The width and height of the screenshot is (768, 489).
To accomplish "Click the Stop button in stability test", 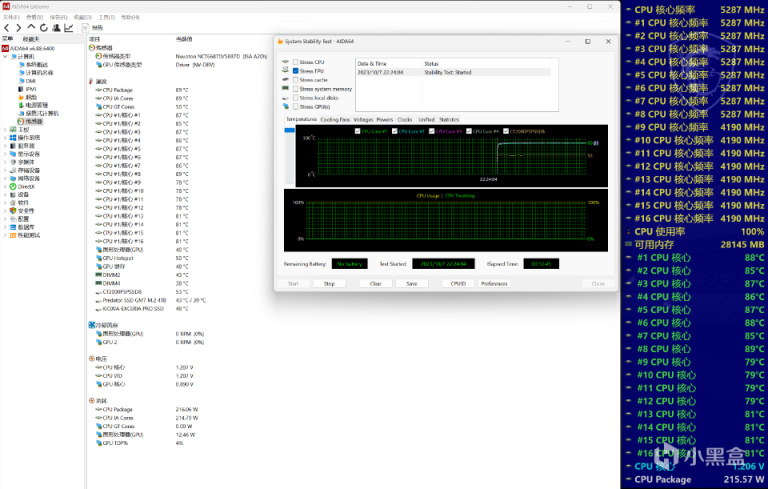I will (x=329, y=283).
